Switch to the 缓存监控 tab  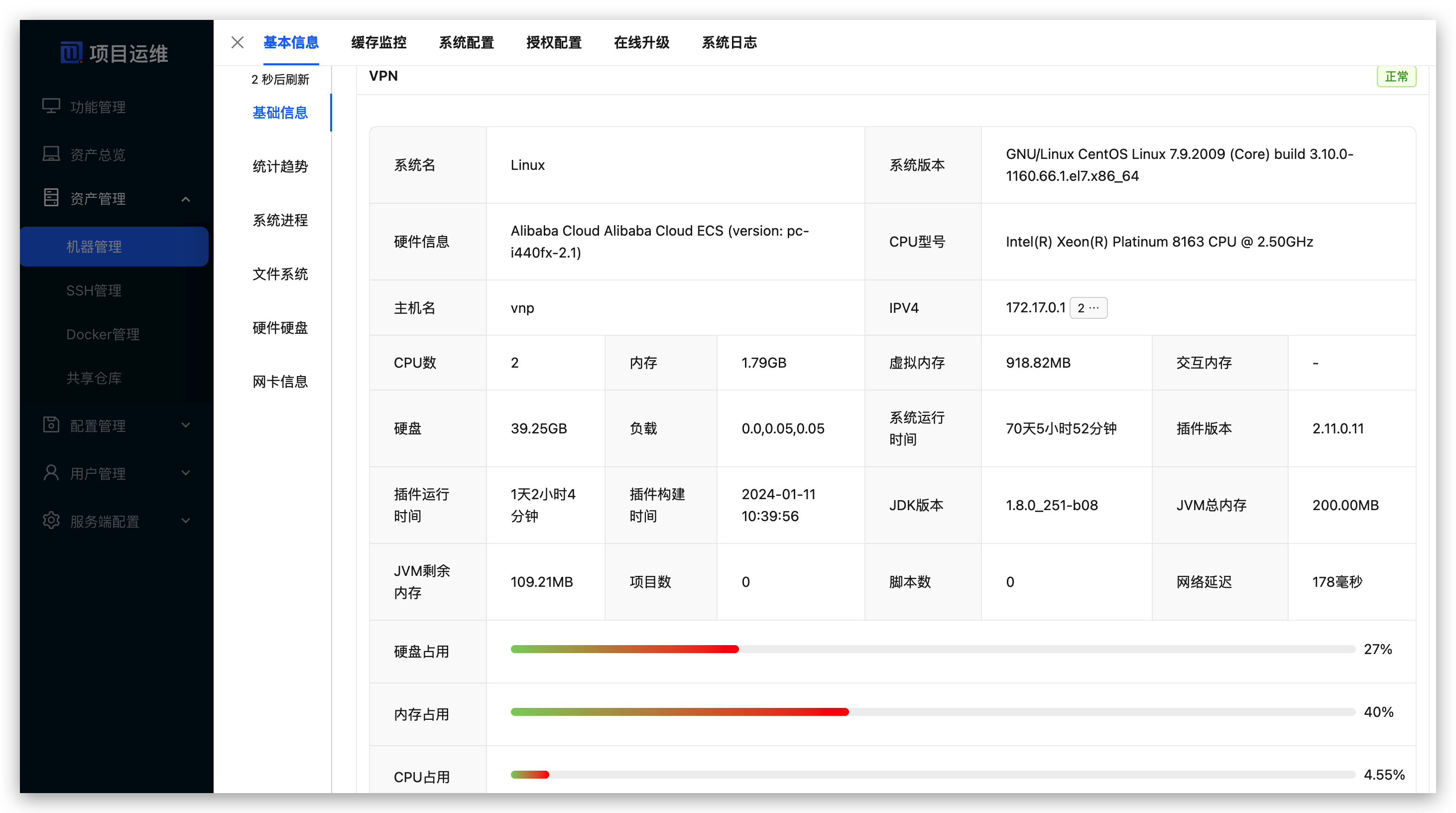point(379,42)
